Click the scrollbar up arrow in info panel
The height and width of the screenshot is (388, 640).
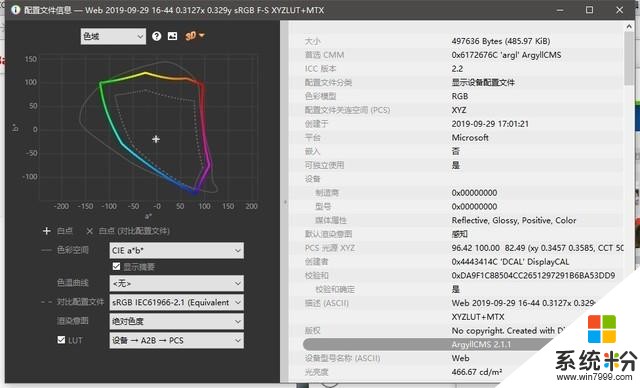[x=629, y=27]
